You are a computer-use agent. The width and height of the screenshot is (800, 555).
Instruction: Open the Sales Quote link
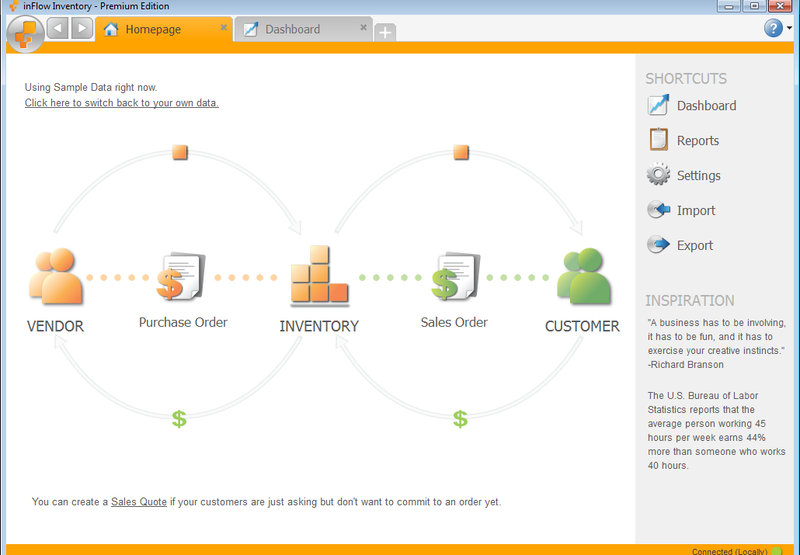pos(138,501)
